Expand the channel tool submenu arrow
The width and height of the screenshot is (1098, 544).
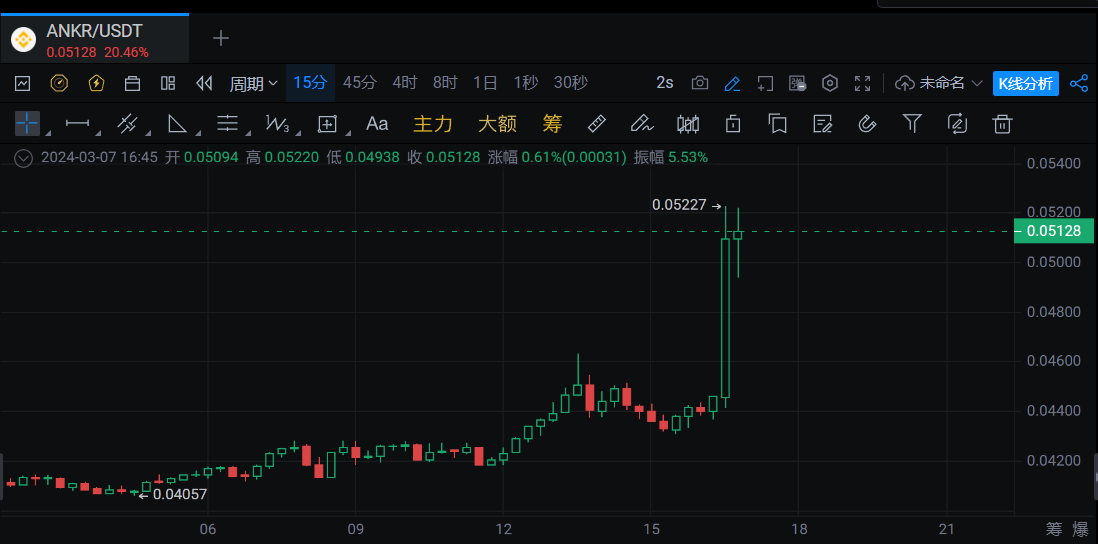[x=147, y=132]
